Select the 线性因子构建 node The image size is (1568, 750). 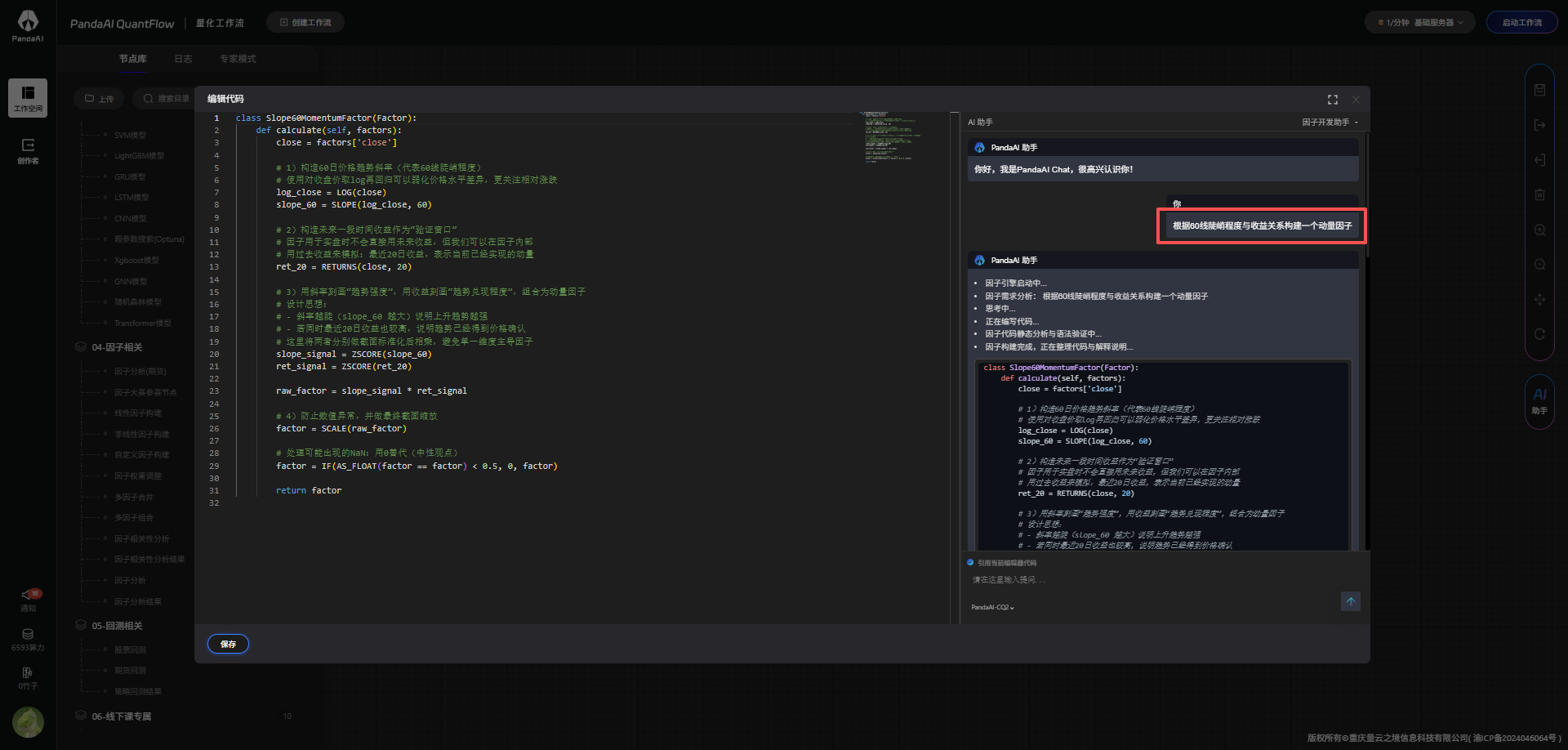pos(138,413)
